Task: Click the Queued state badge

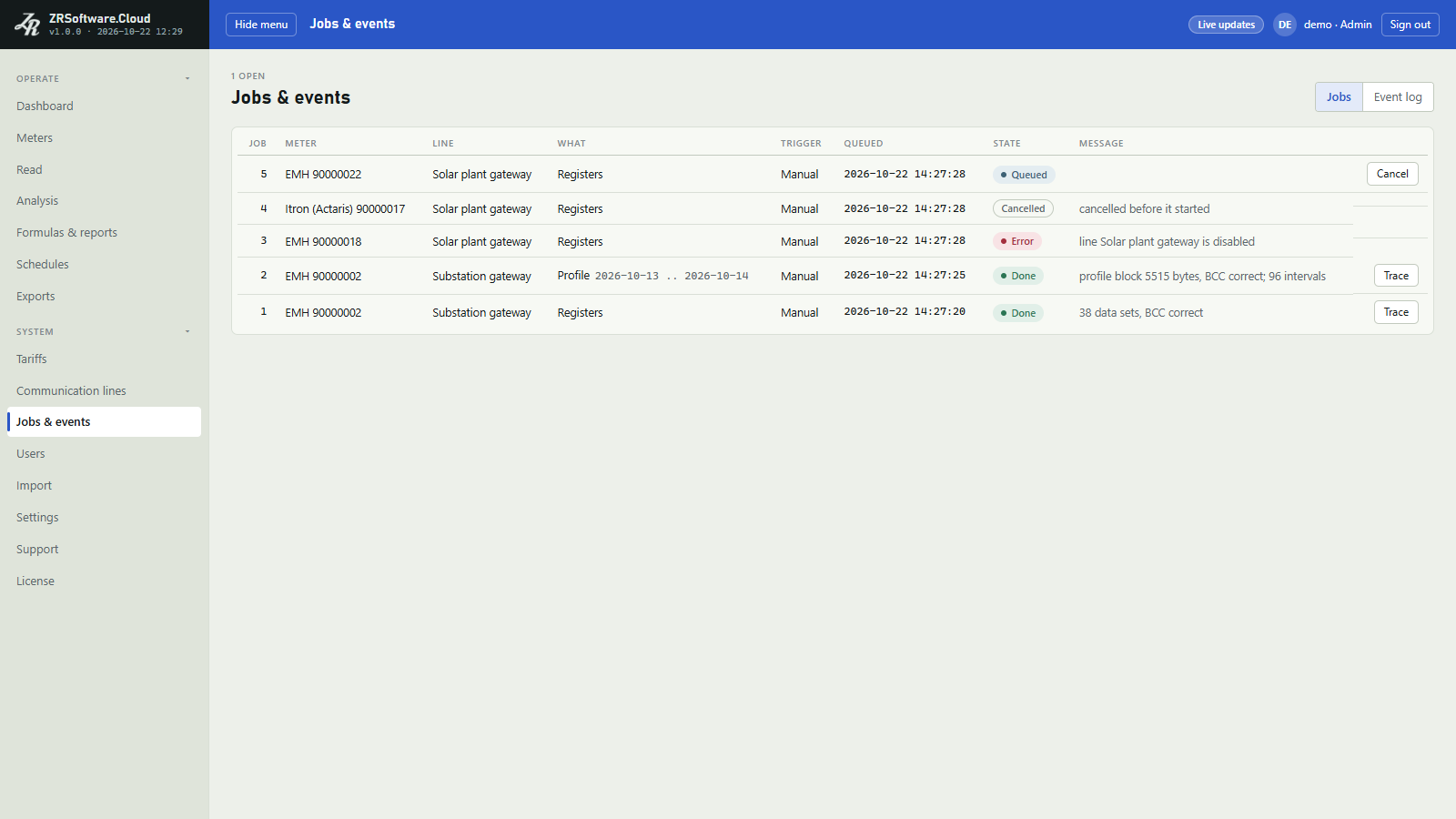Action: point(1024,175)
